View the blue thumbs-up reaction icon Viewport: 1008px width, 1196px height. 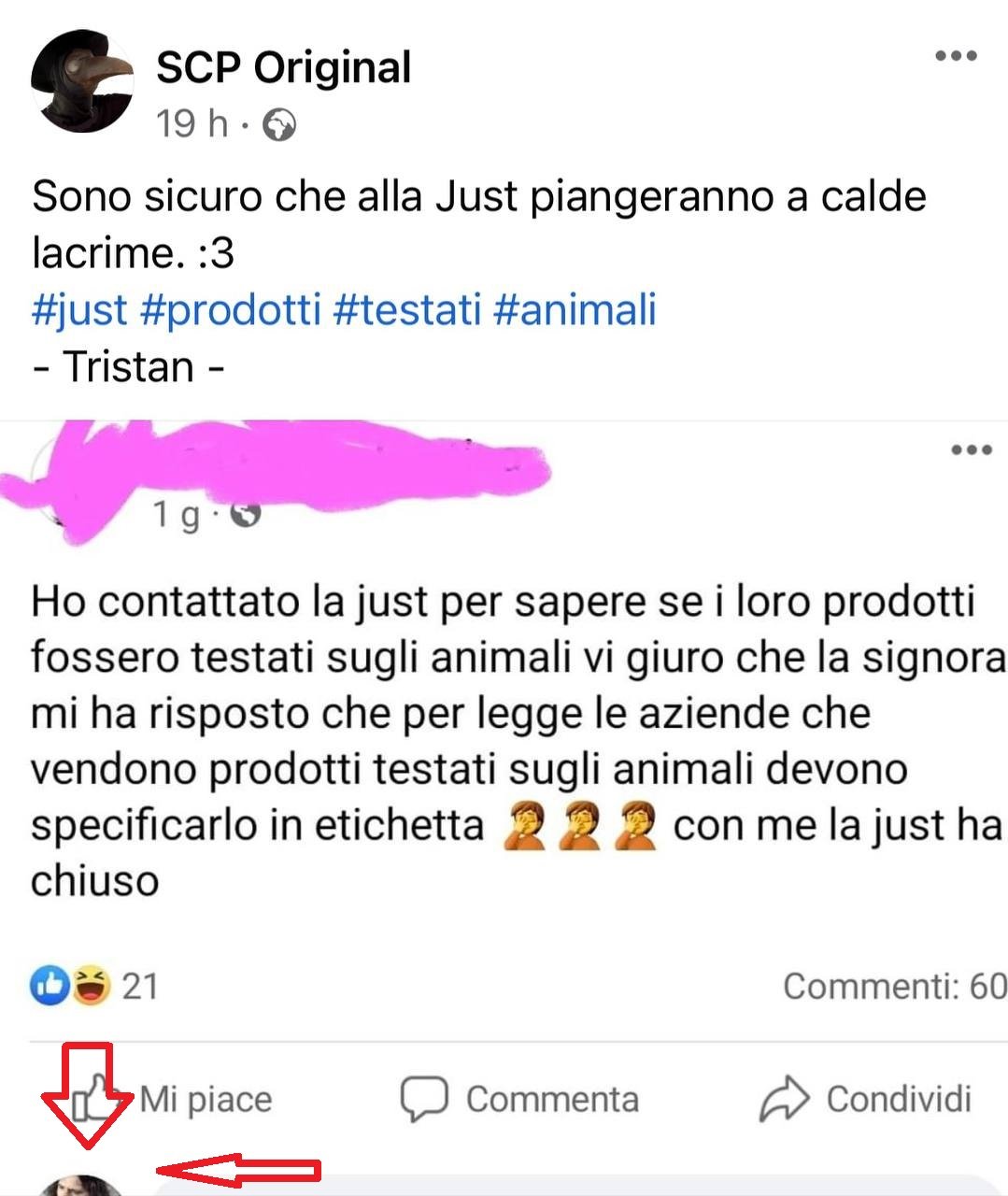click(x=50, y=985)
